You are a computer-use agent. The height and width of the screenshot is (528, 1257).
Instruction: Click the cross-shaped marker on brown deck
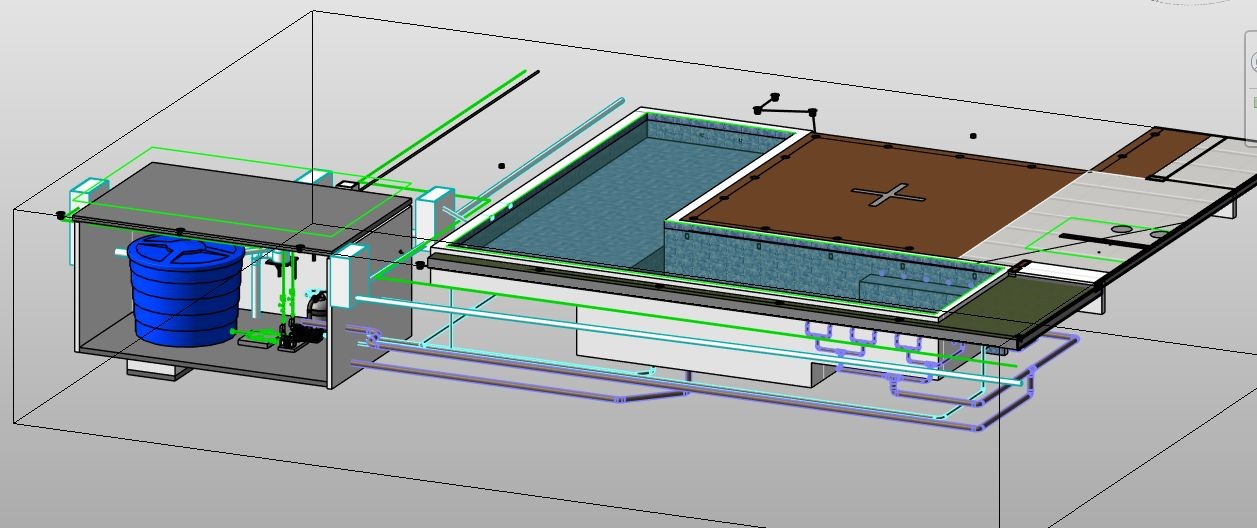pos(883,194)
